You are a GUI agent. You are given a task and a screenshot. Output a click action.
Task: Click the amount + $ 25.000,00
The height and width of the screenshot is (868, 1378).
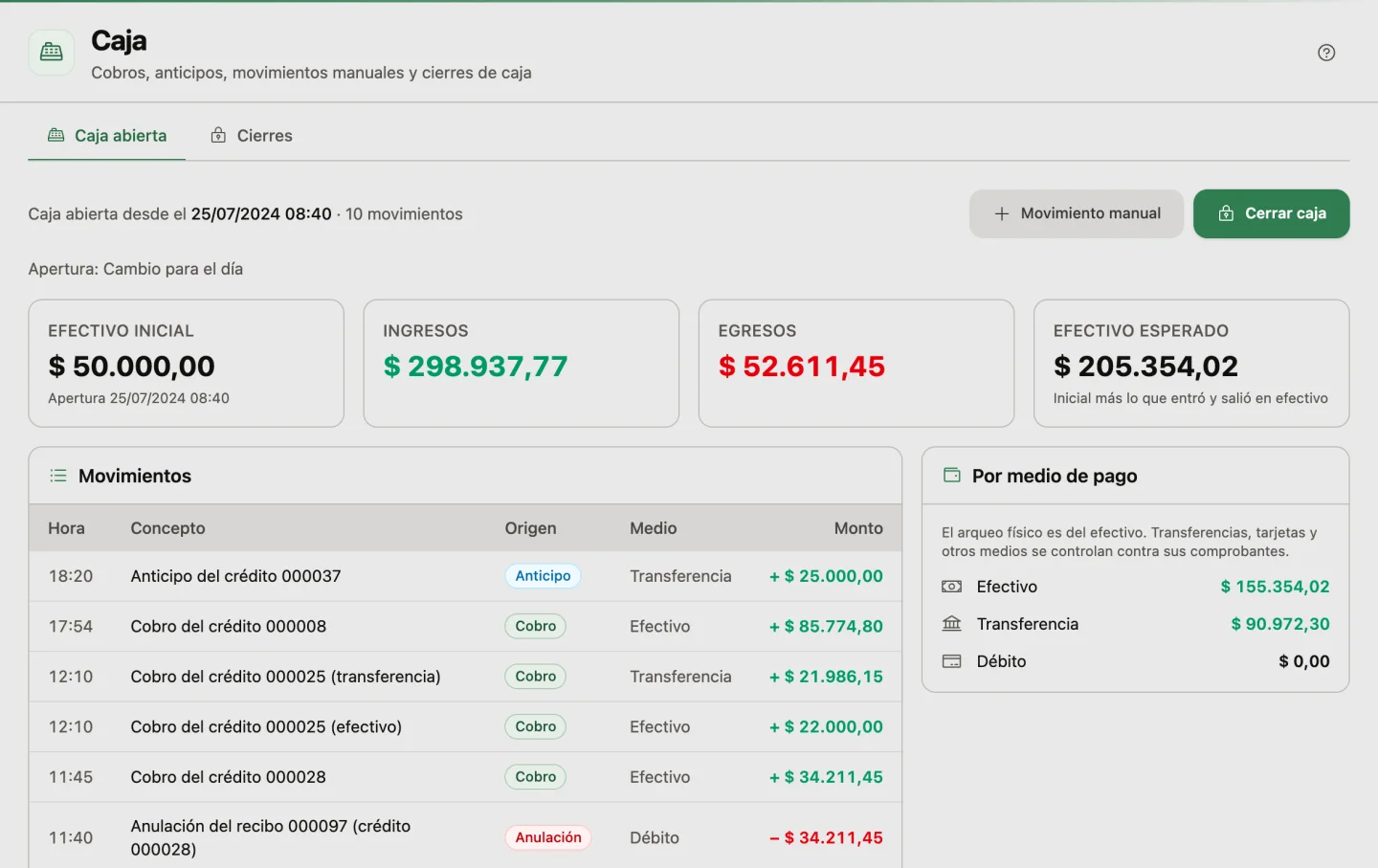point(826,576)
